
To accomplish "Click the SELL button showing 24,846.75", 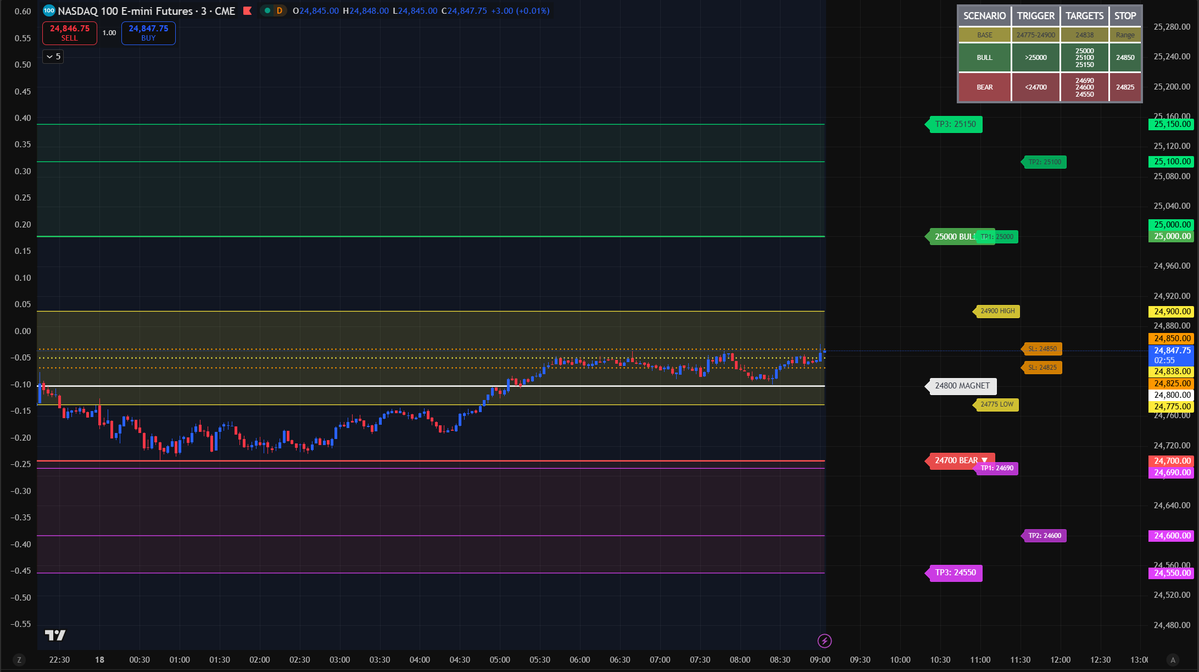I will (x=69, y=32).
